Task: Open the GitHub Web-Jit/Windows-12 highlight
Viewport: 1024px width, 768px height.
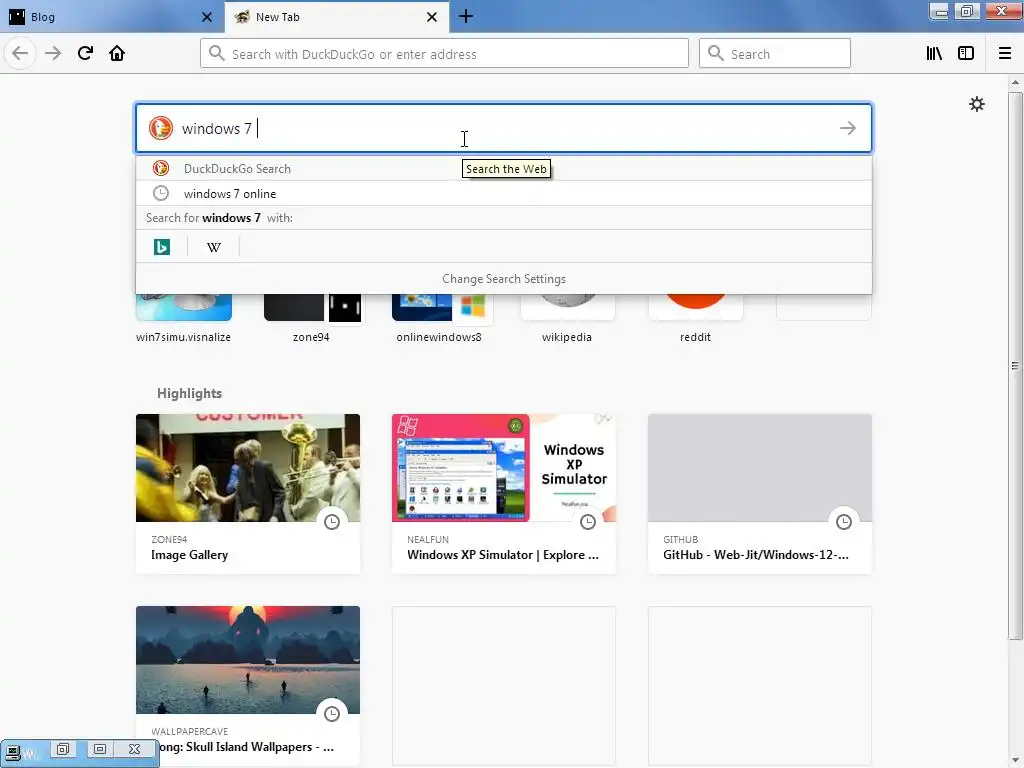Action: [x=760, y=494]
